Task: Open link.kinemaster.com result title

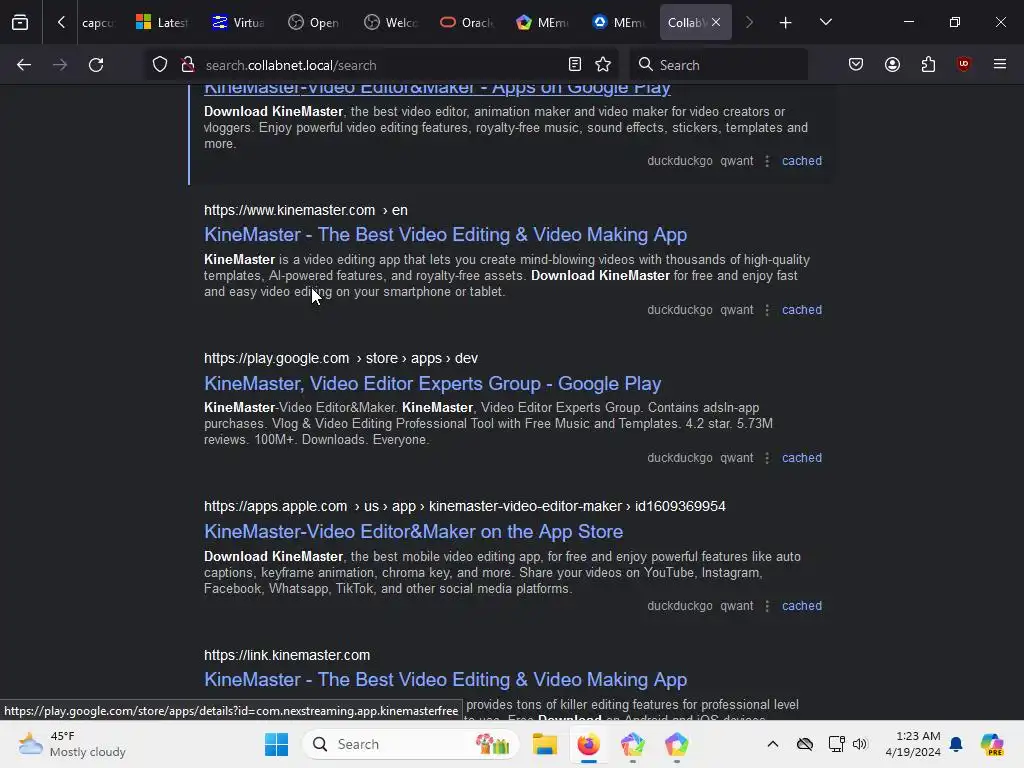Action: [445, 680]
